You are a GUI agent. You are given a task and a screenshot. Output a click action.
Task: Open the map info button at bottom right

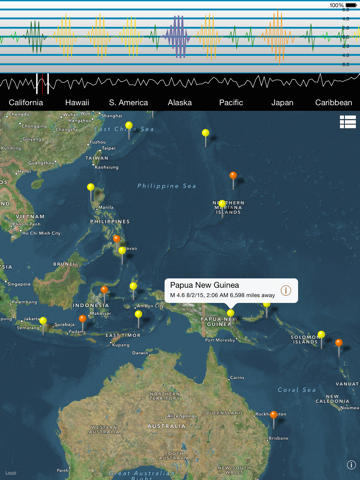tap(351, 465)
